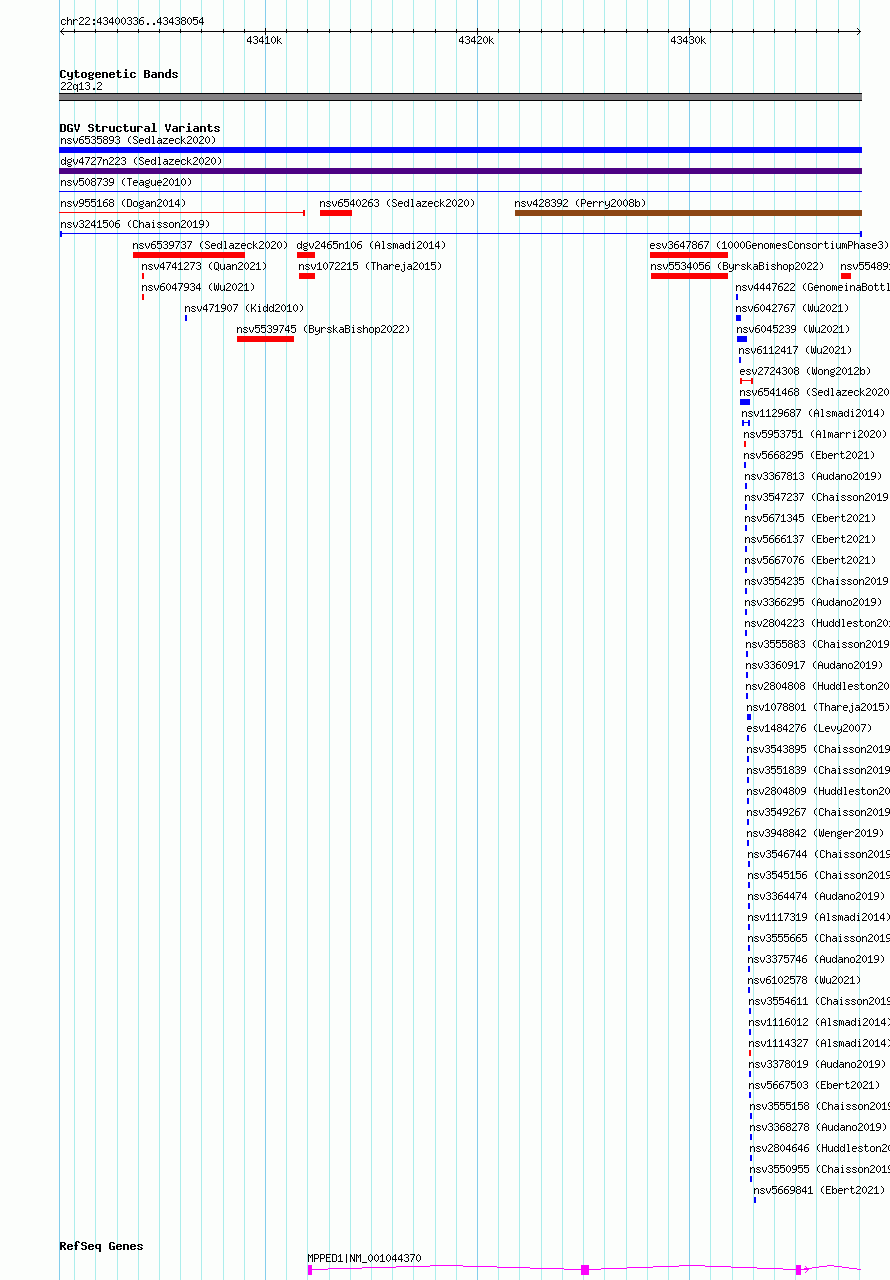Click nsv428392 (Perry2008b) label
Screen dimensions: 890x1280
click(580, 203)
